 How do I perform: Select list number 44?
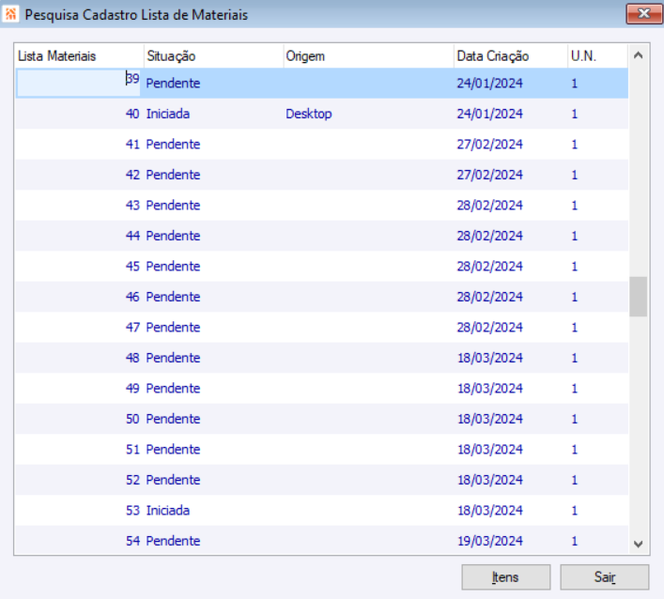tap(132, 235)
